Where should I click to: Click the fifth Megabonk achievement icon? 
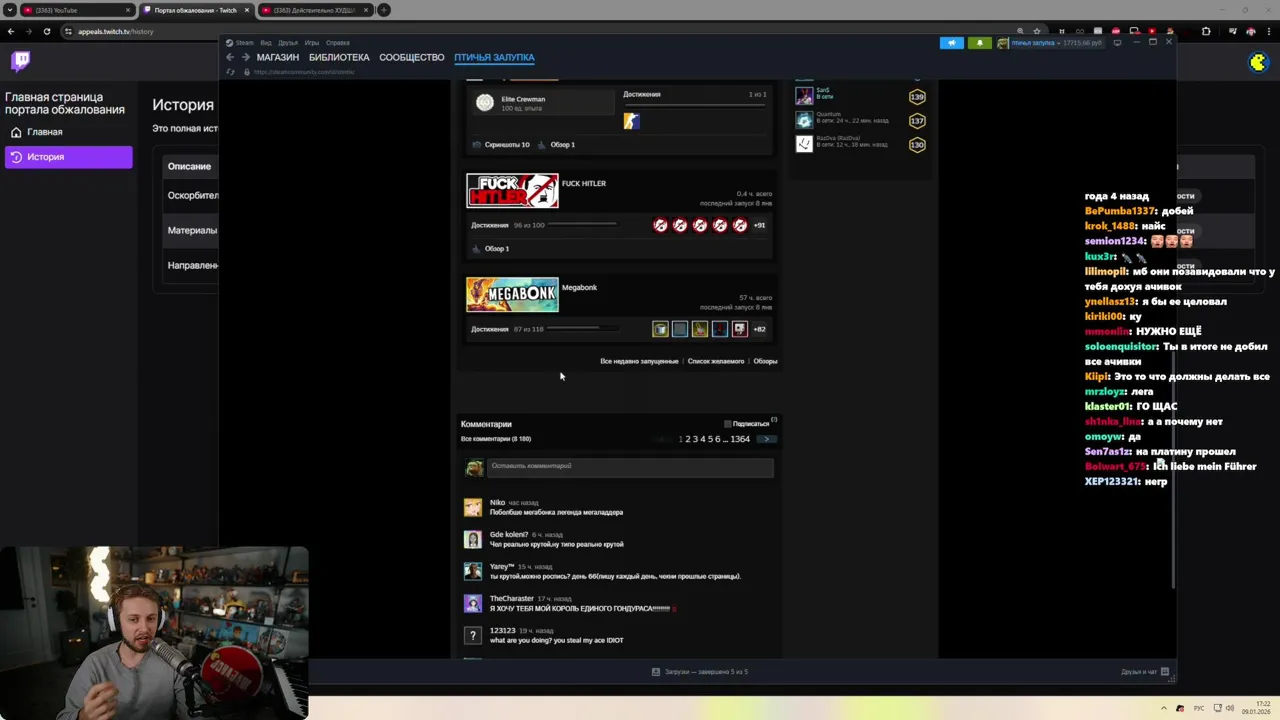[740, 329]
